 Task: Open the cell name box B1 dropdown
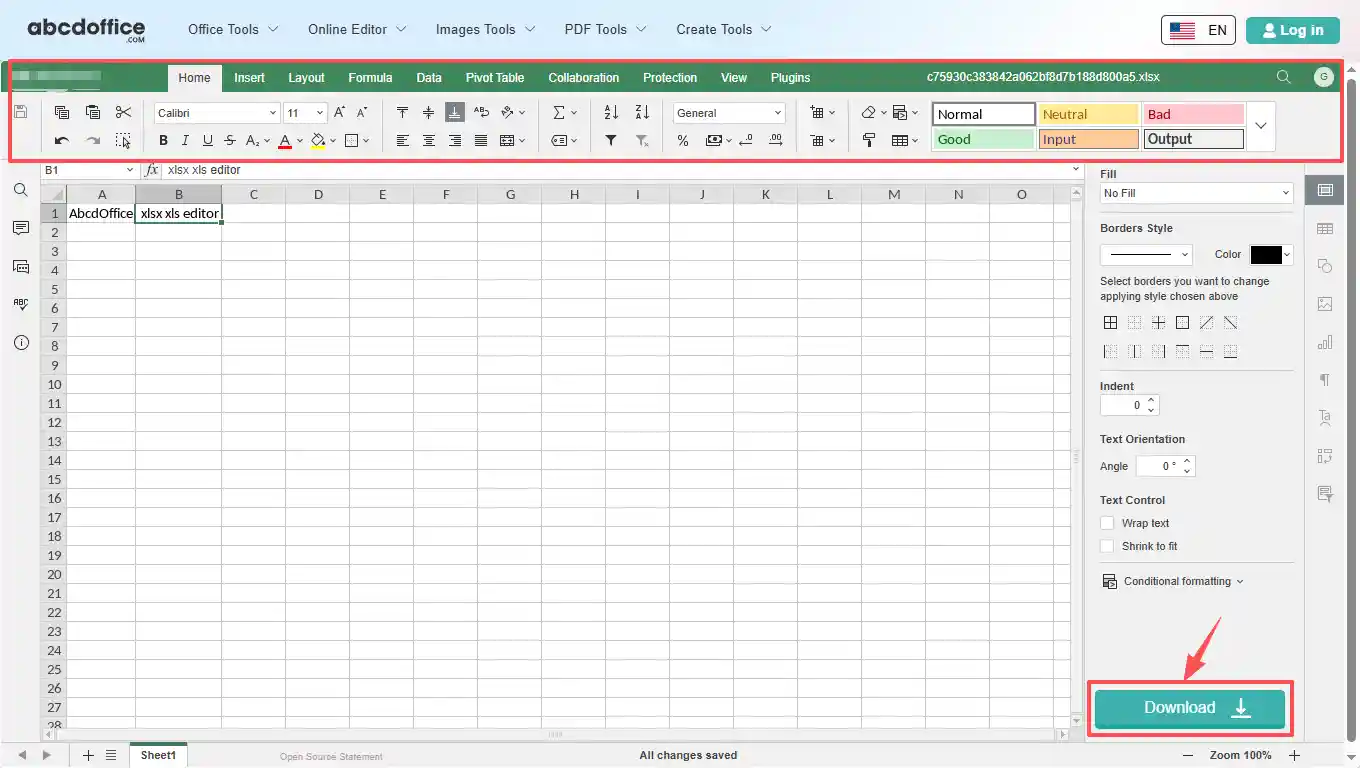coord(129,170)
